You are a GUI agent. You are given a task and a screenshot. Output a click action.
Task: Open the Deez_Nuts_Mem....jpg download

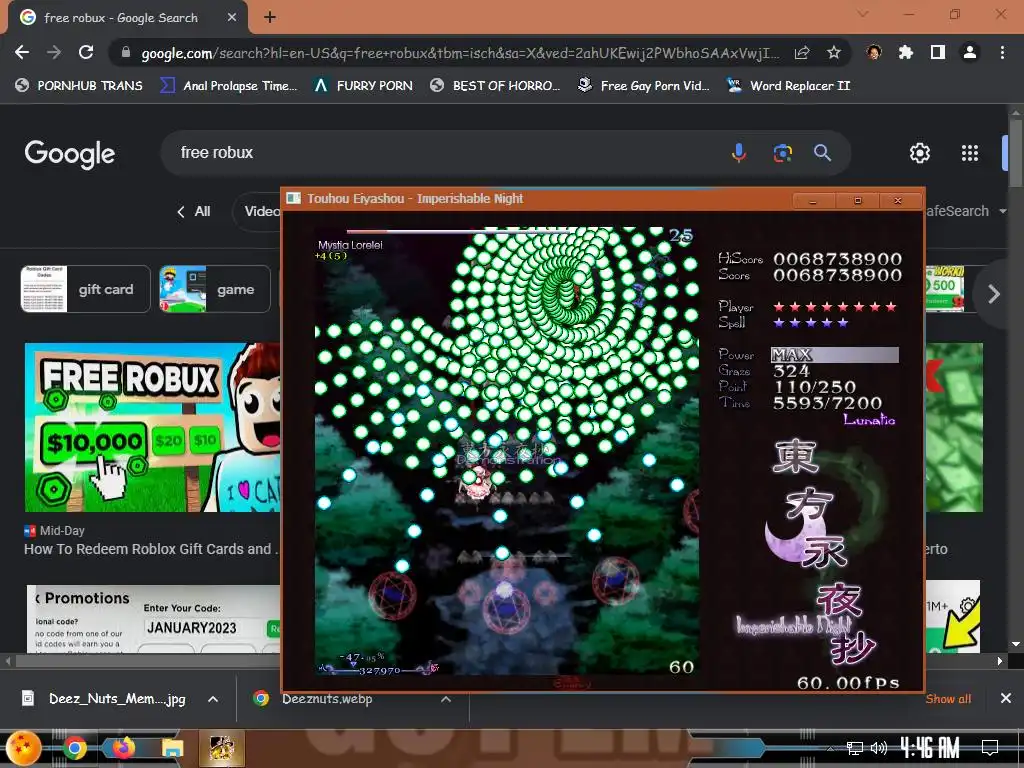tap(104, 699)
